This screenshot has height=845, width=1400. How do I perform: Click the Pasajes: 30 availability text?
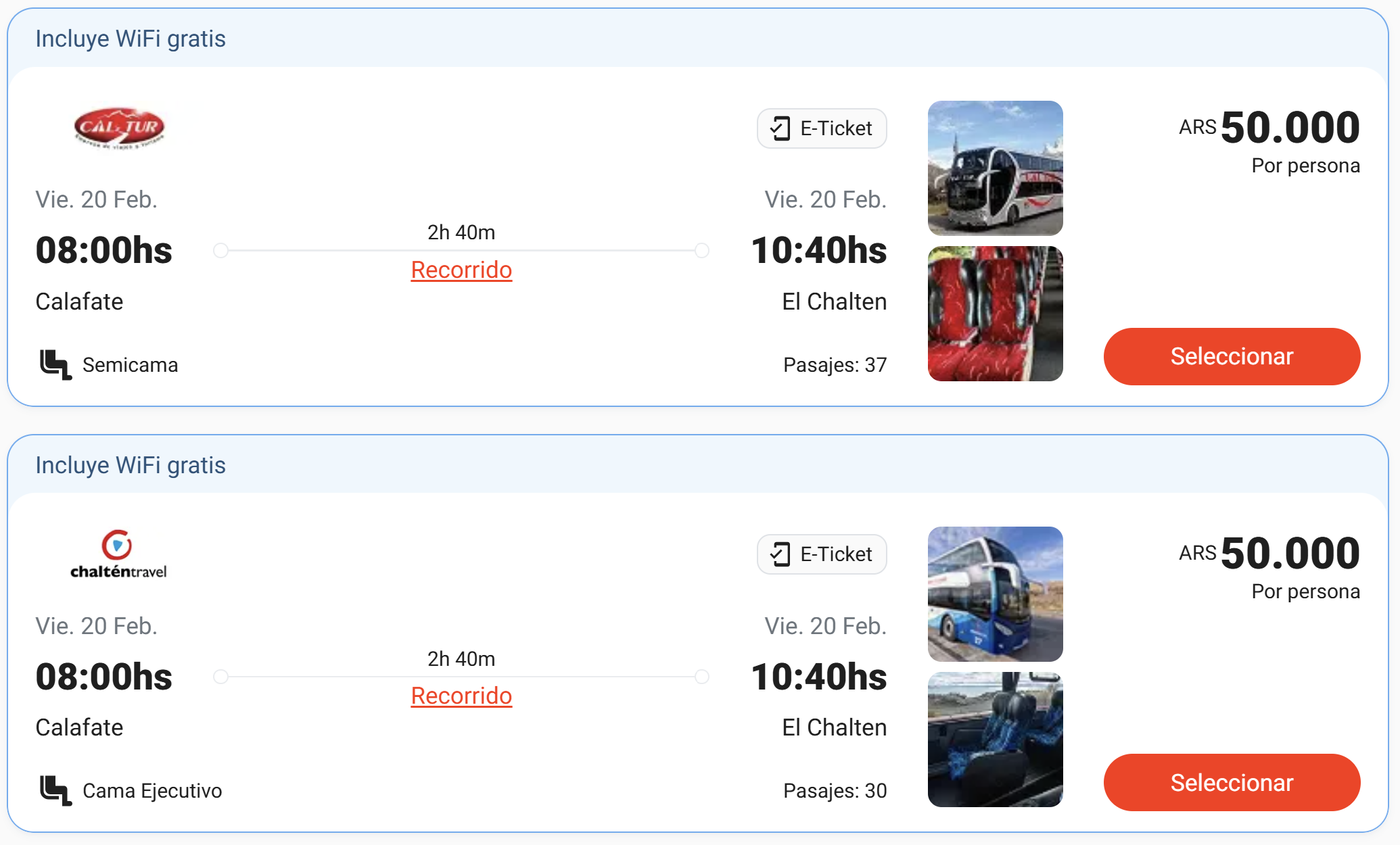835,791
